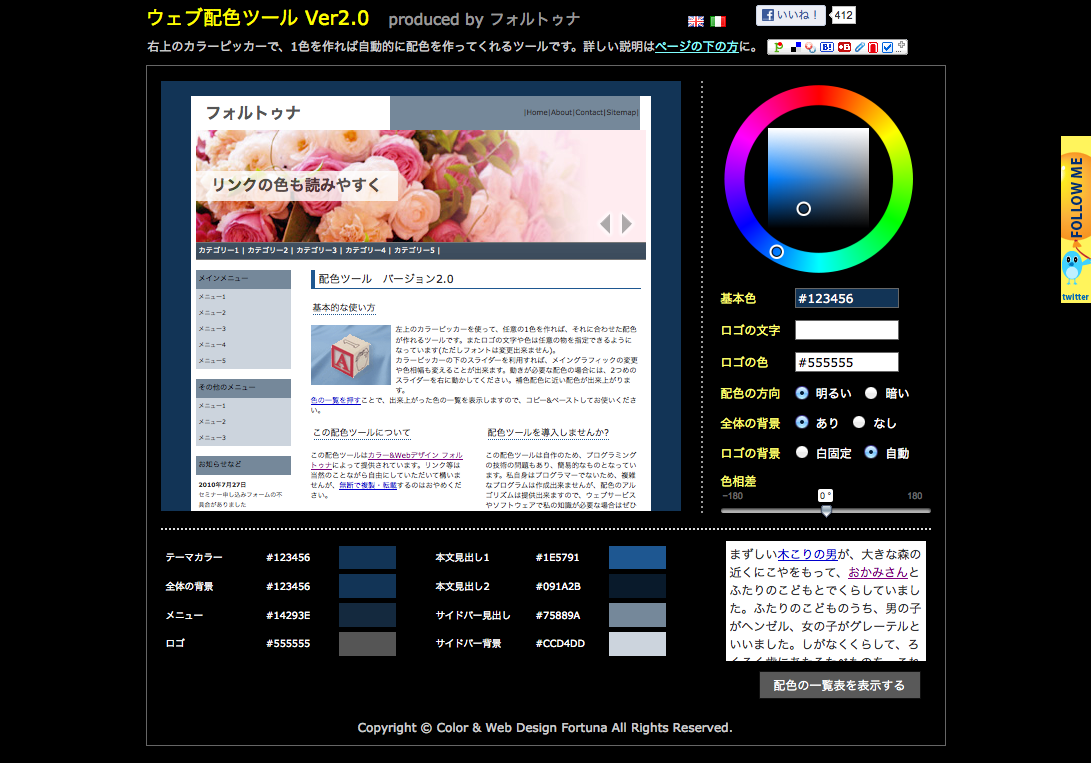Share via the Delicious bookmark icon
The image size is (1091, 763).
point(795,47)
